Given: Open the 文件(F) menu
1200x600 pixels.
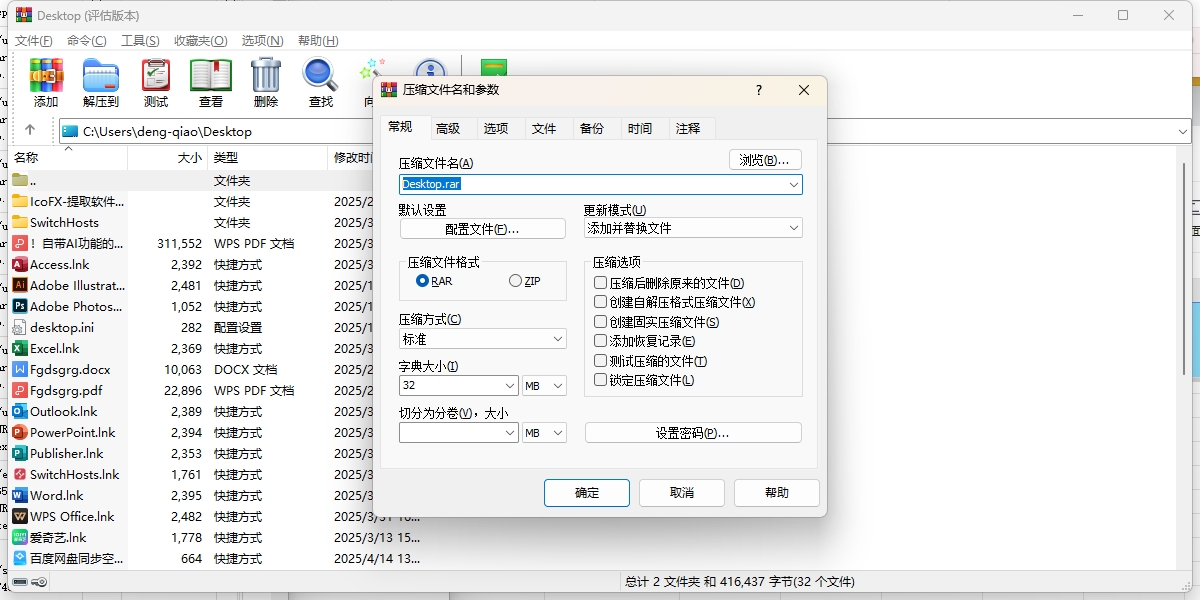Looking at the screenshot, I should (x=32, y=40).
